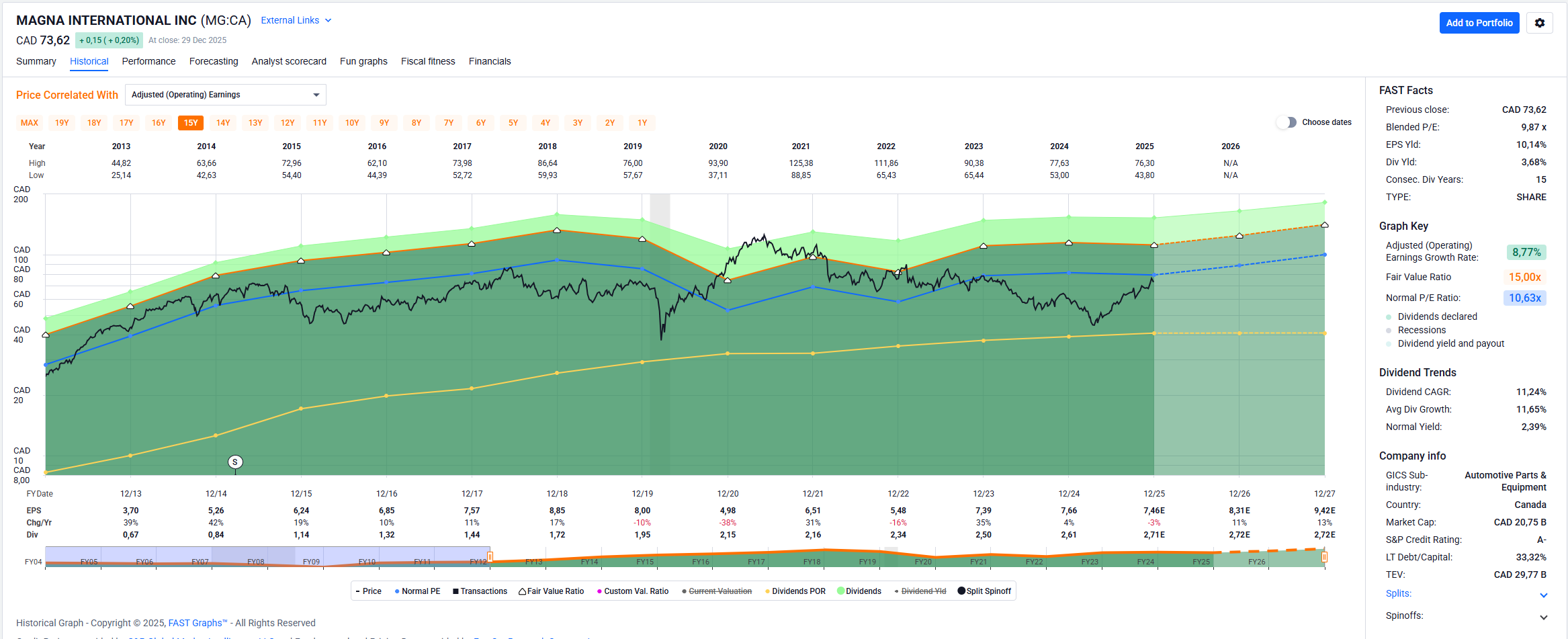Screen dimensions: 1568x639
Task: Enable the struck-through Current Valuation series
Action: coord(720,591)
